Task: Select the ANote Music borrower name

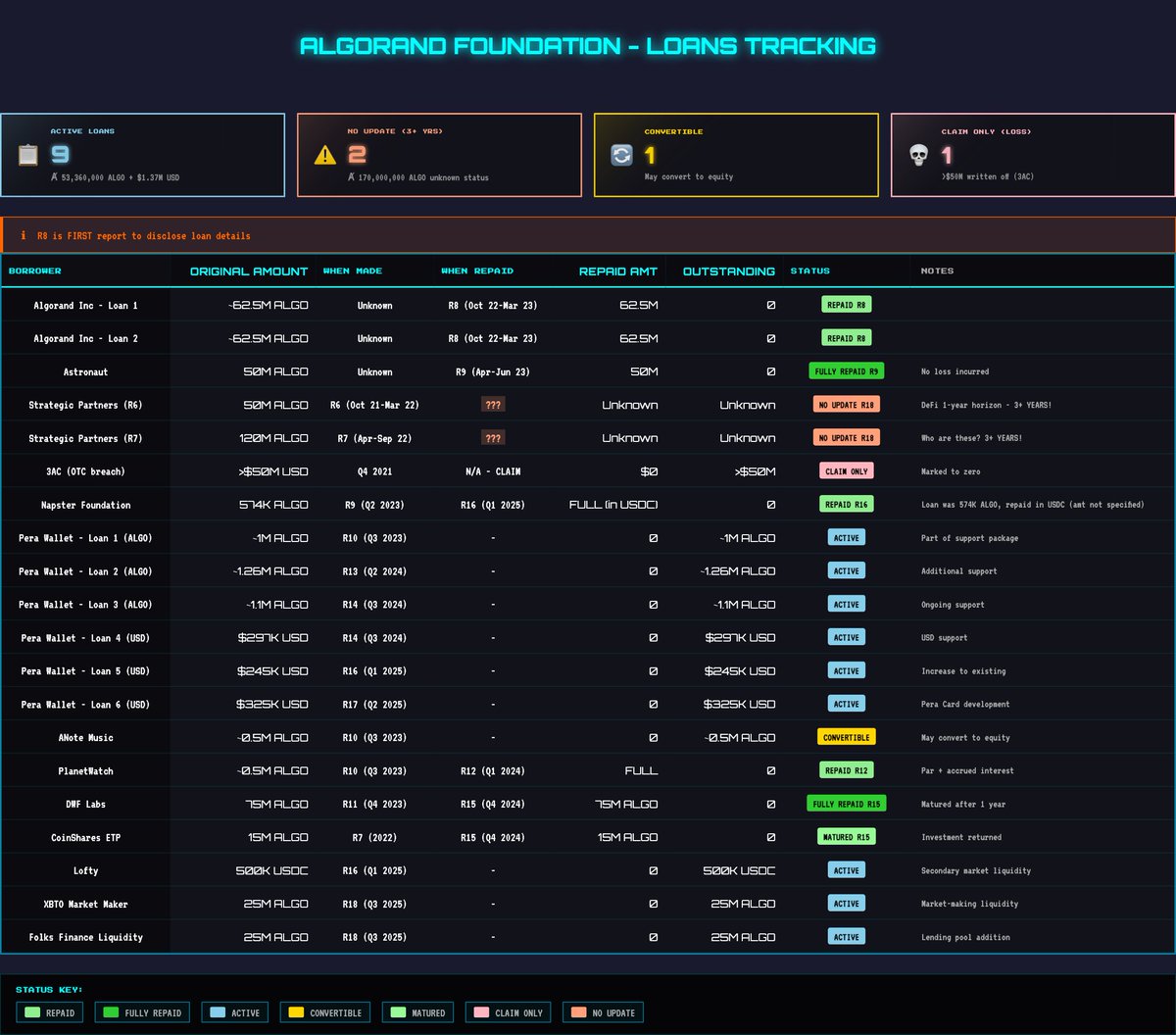Action: 86,737
